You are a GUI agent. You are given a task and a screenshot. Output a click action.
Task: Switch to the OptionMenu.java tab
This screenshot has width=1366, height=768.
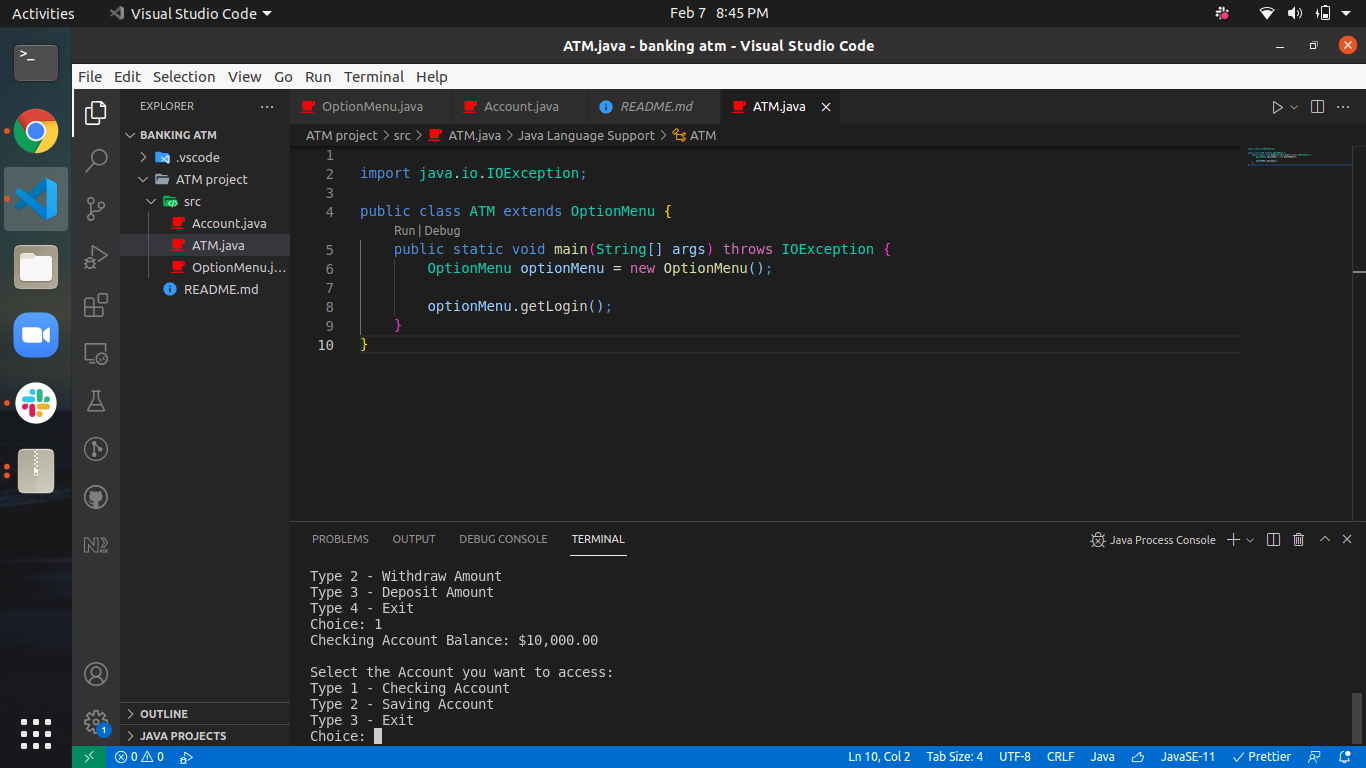(371, 107)
